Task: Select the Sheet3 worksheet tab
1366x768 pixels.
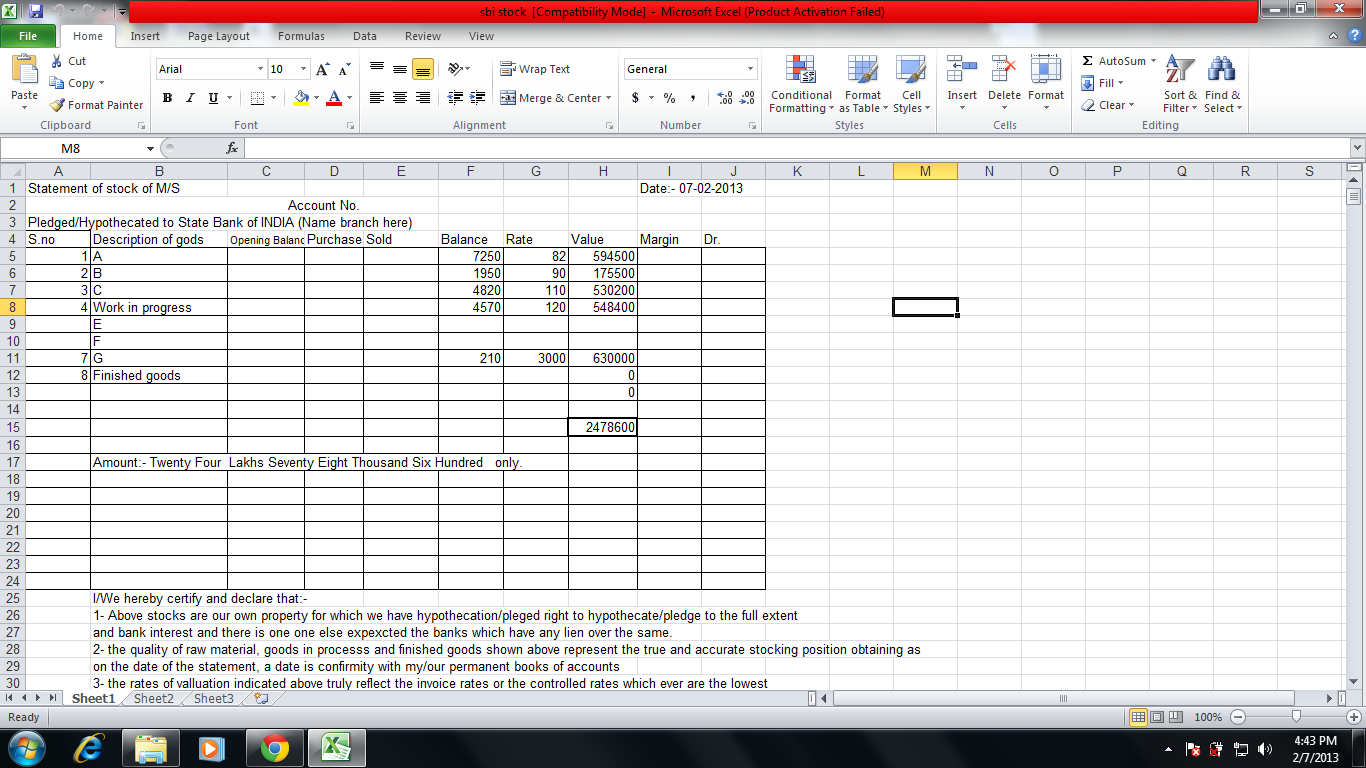Action: (x=214, y=699)
